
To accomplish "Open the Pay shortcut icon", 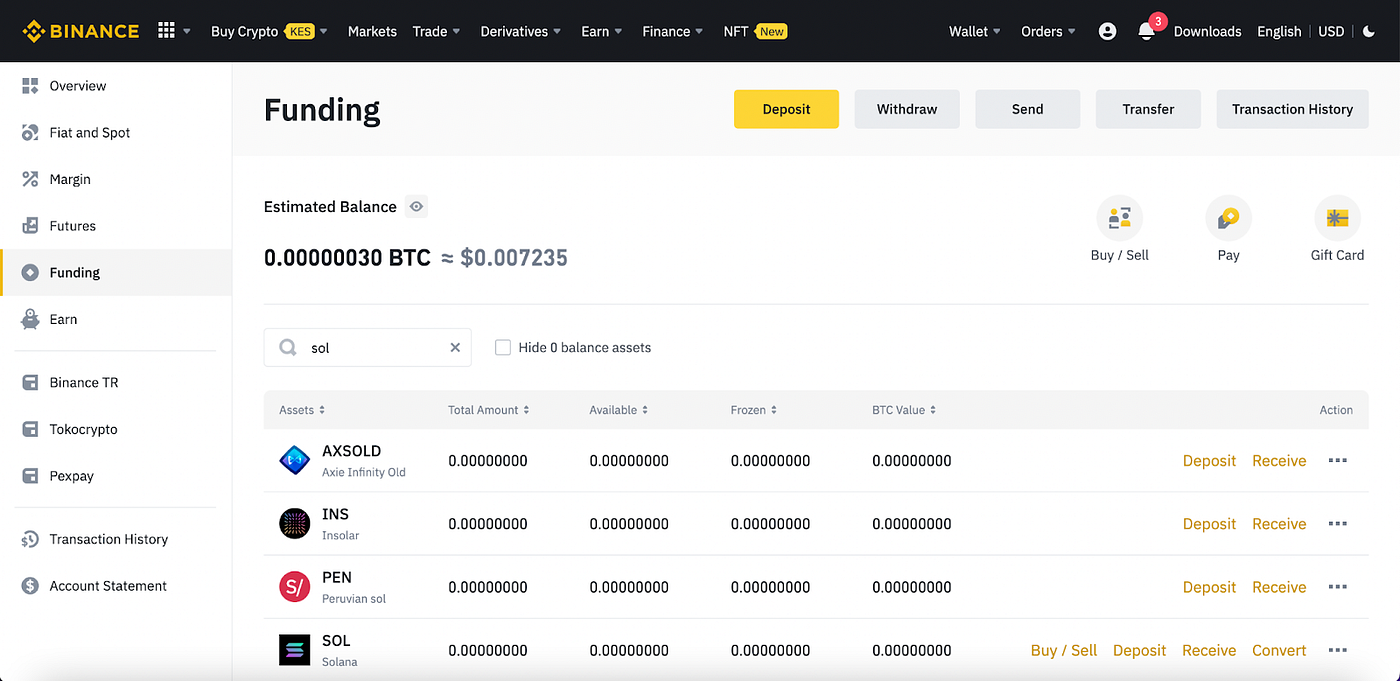I will (x=1228, y=218).
